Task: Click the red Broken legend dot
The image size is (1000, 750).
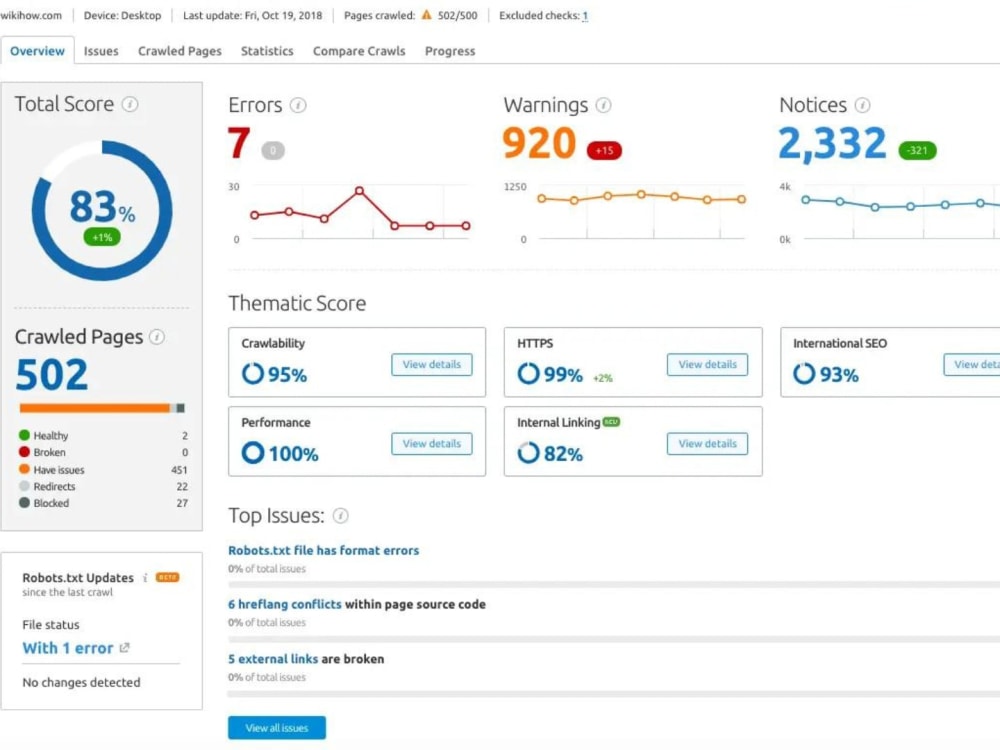Action: coord(24,452)
